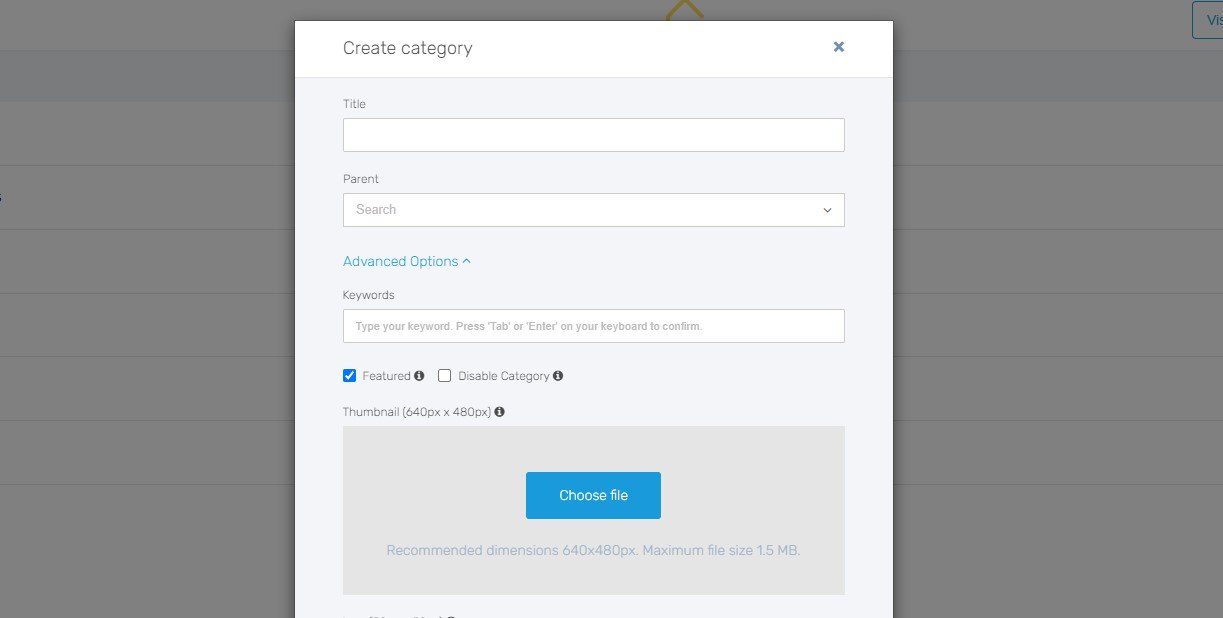Click the close X on the modal
Viewport: 1223px width, 618px height.
click(x=838, y=46)
